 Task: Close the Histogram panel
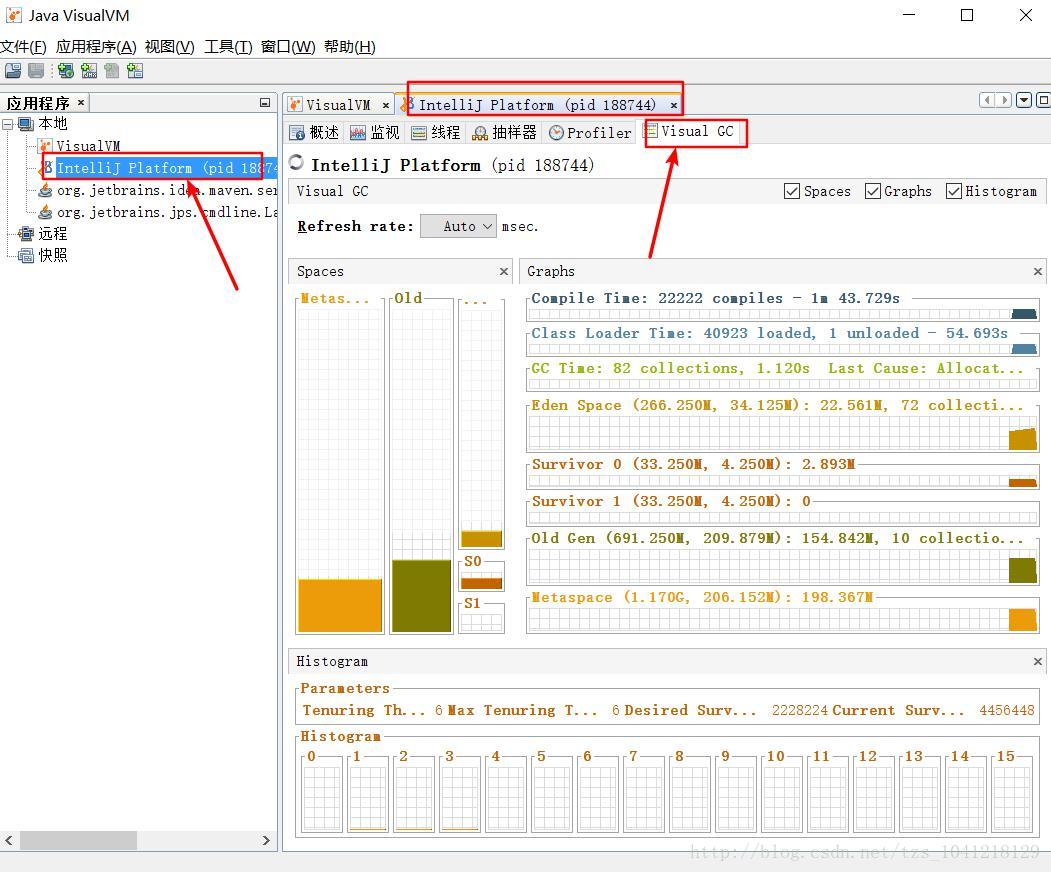[1038, 662]
